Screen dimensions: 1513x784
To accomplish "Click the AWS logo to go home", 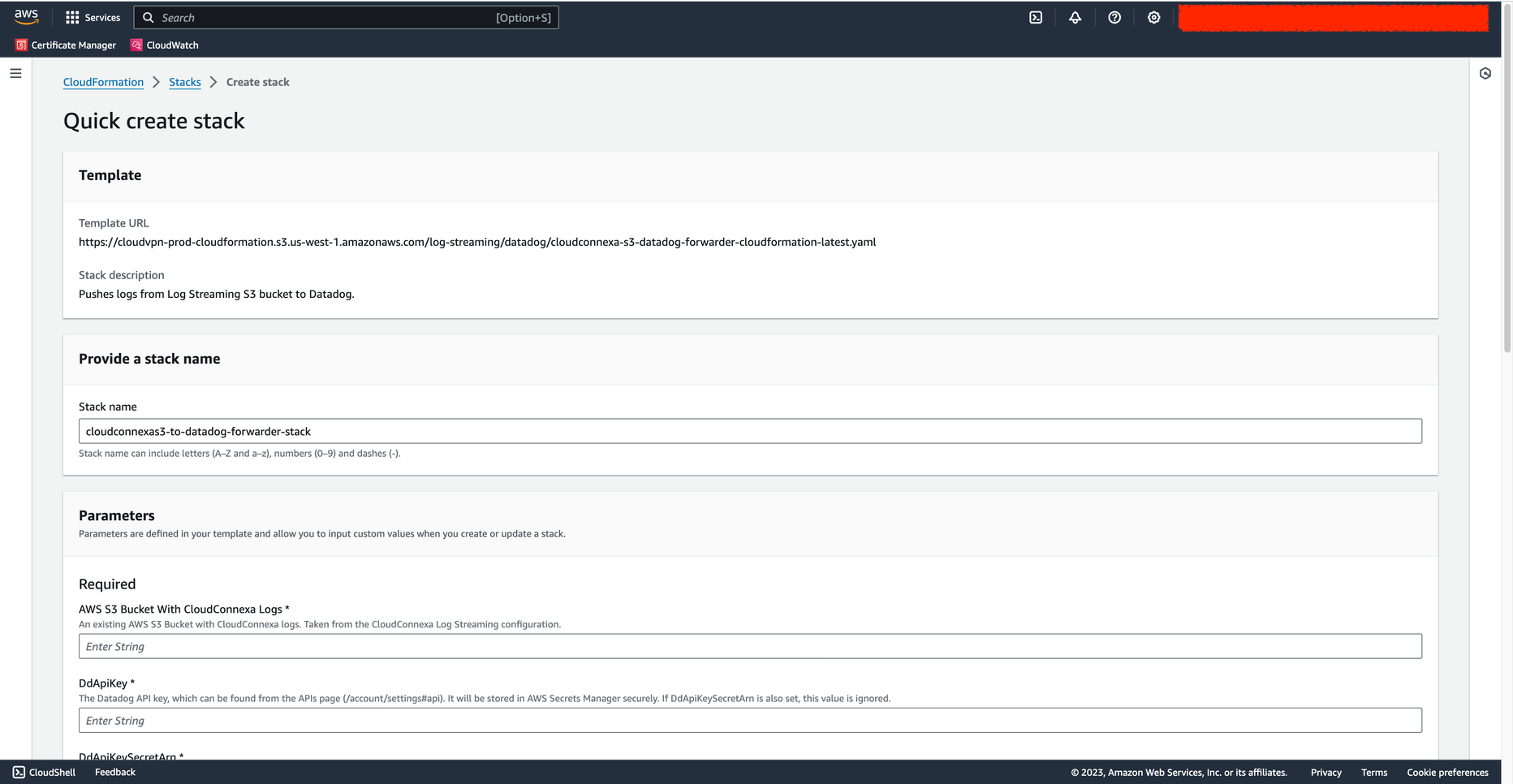I will coord(27,16).
